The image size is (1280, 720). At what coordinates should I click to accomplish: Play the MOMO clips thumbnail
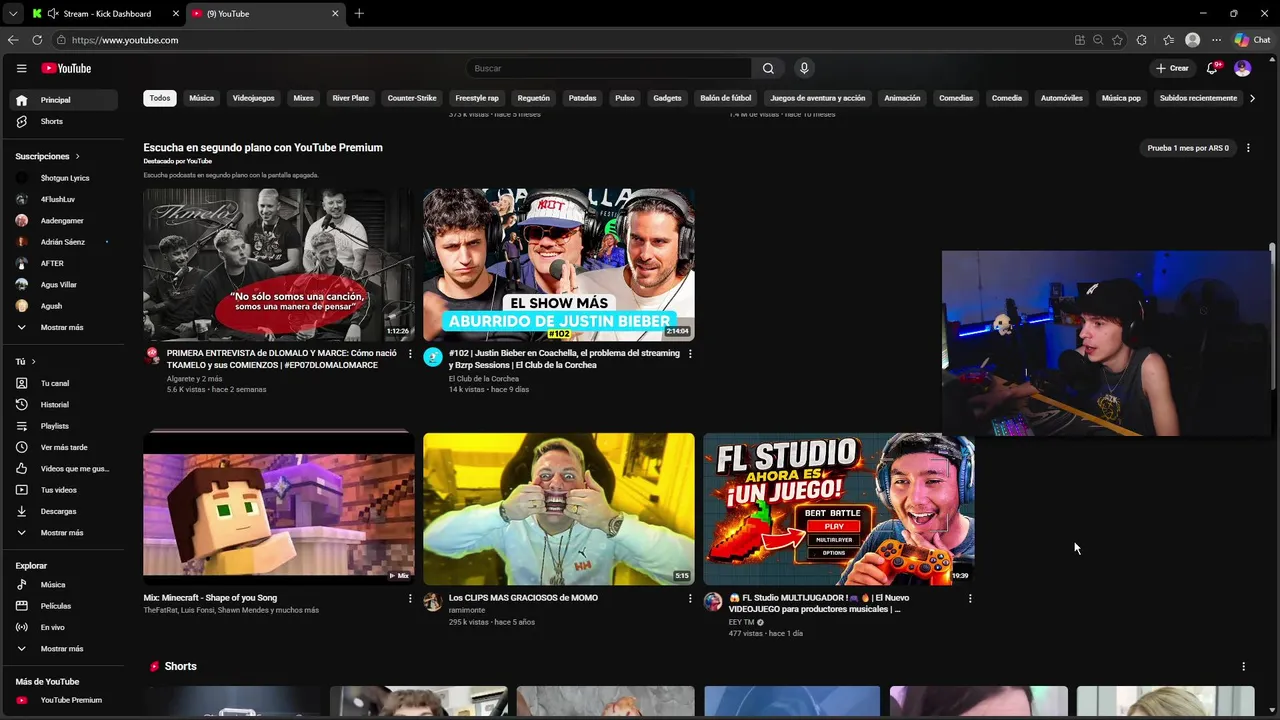(x=558, y=509)
